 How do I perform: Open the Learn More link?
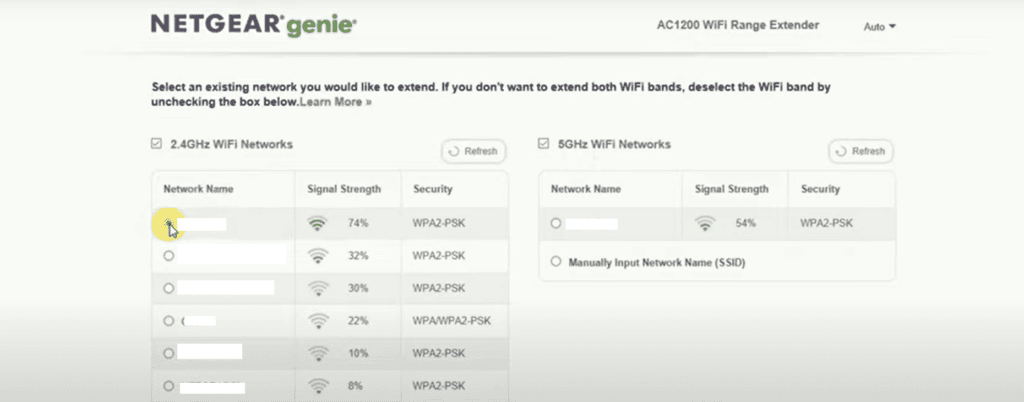click(x=336, y=102)
